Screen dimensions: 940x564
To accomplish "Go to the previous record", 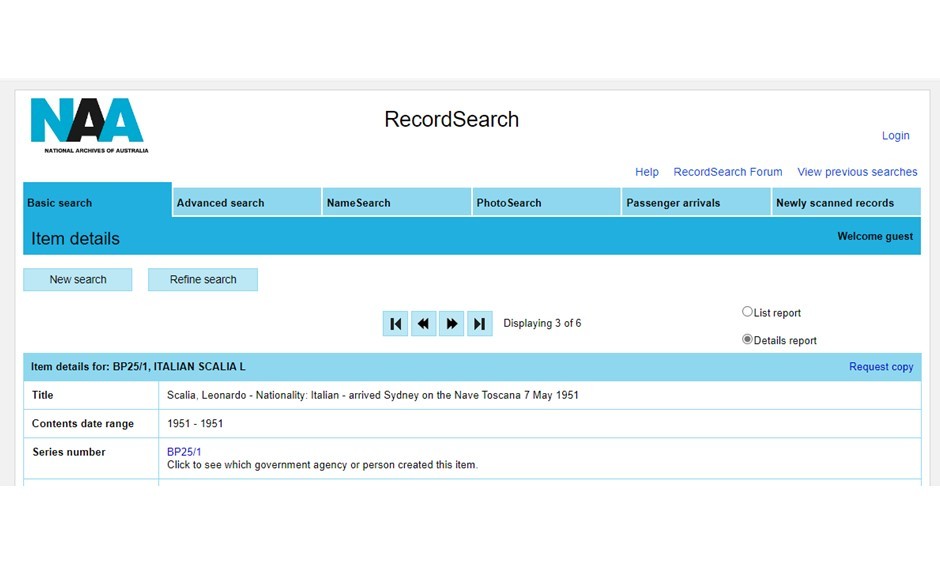I will (423, 324).
